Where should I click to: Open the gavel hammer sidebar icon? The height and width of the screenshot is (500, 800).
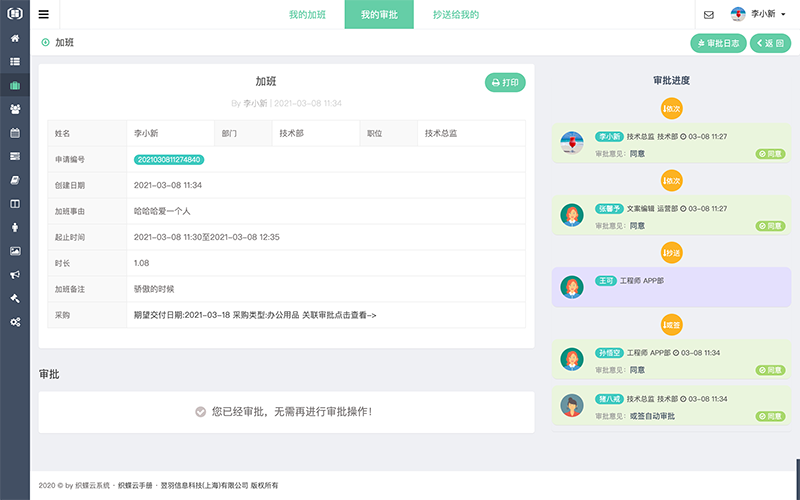[x=15, y=298]
